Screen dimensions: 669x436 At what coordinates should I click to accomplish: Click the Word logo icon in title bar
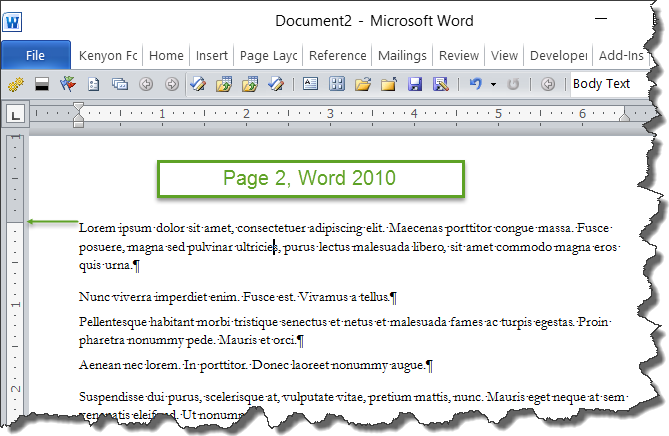[x=12, y=22]
